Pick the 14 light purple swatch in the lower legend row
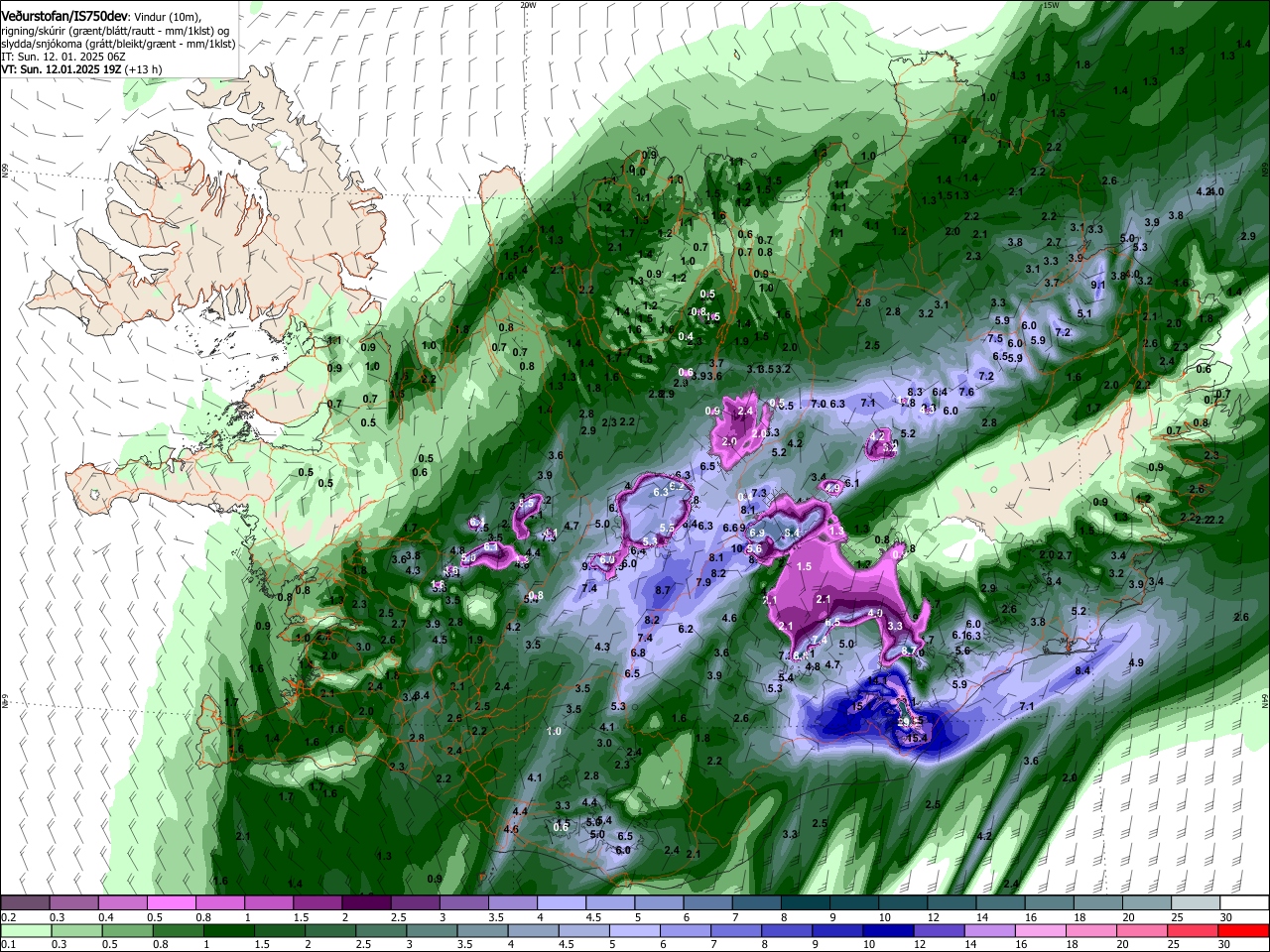 pos(990,930)
